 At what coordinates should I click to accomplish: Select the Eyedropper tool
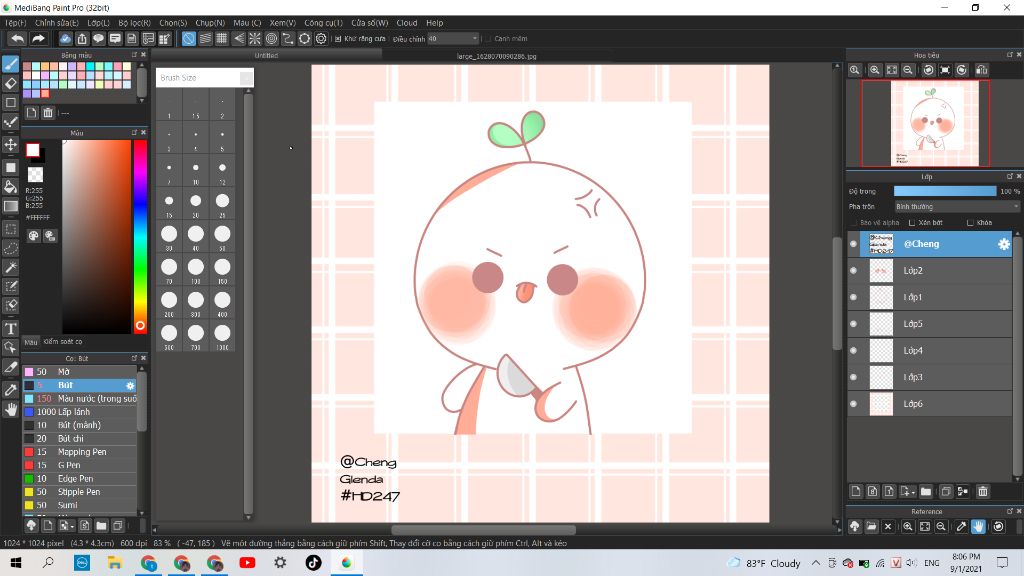(x=10, y=390)
